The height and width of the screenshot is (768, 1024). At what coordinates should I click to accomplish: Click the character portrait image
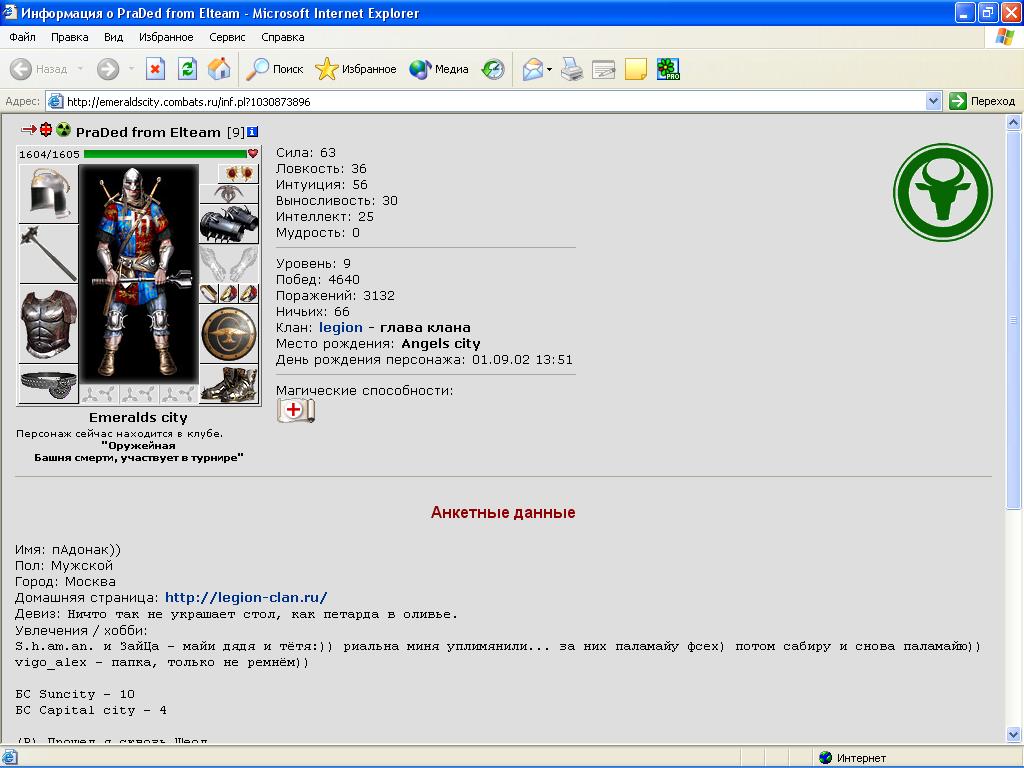click(138, 274)
